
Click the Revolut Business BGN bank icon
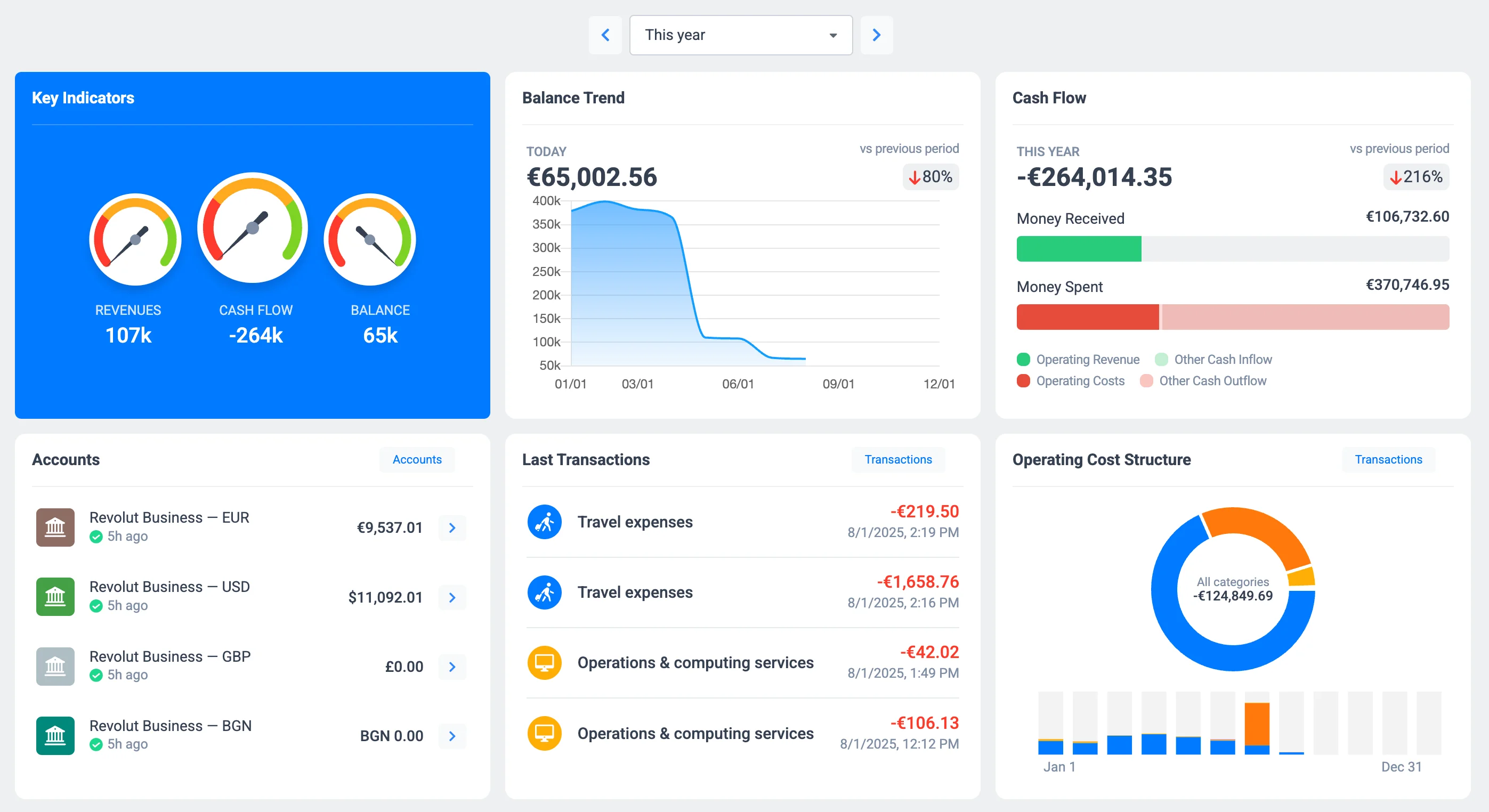click(55, 735)
